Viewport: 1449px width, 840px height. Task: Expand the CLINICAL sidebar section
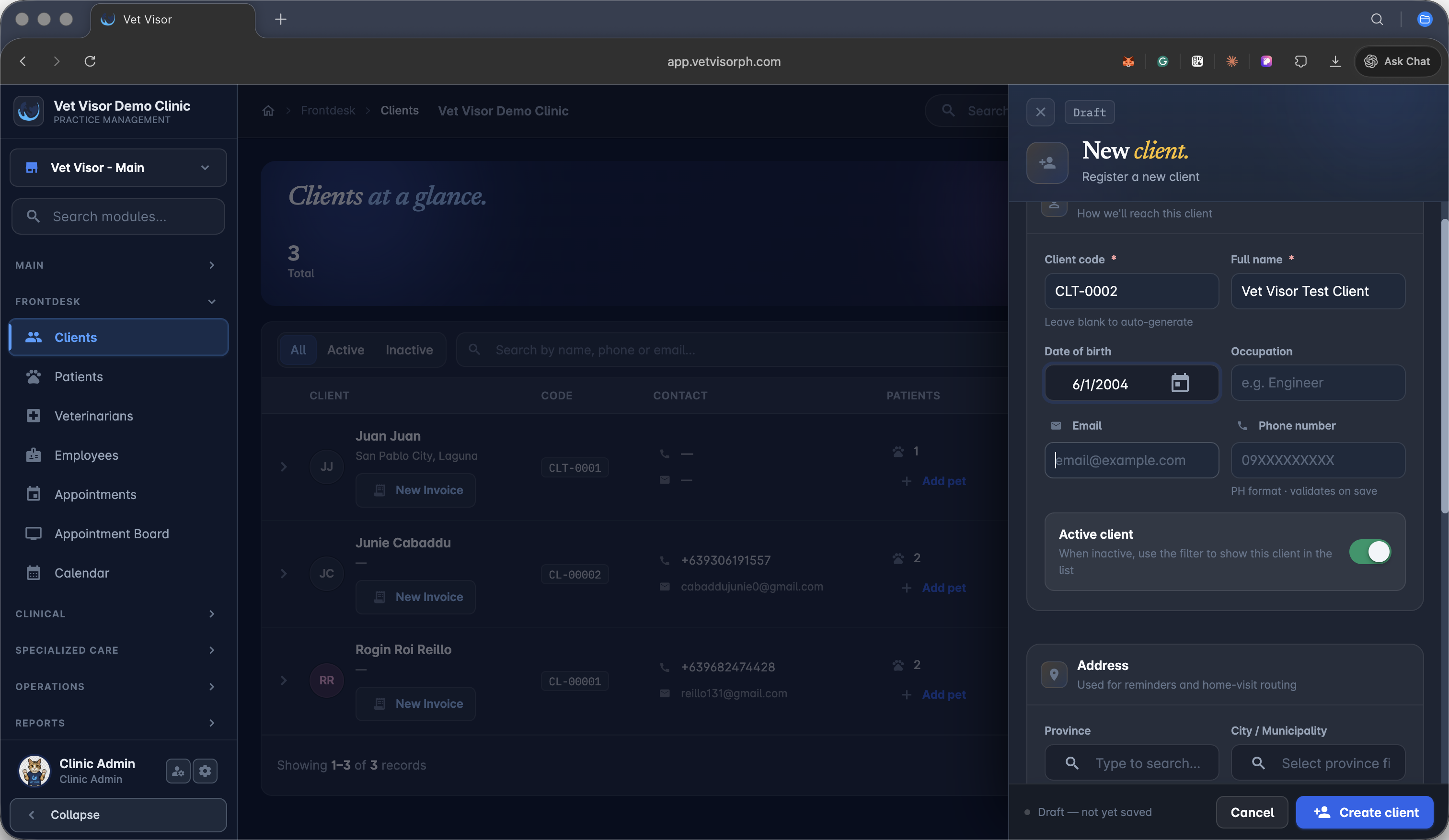pyautogui.click(x=118, y=613)
